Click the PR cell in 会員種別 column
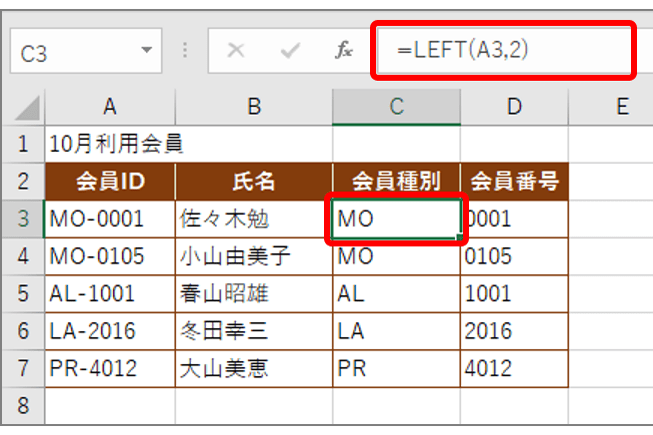Image resolution: width=653 pixels, height=435 pixels. [x=396, y=369]
